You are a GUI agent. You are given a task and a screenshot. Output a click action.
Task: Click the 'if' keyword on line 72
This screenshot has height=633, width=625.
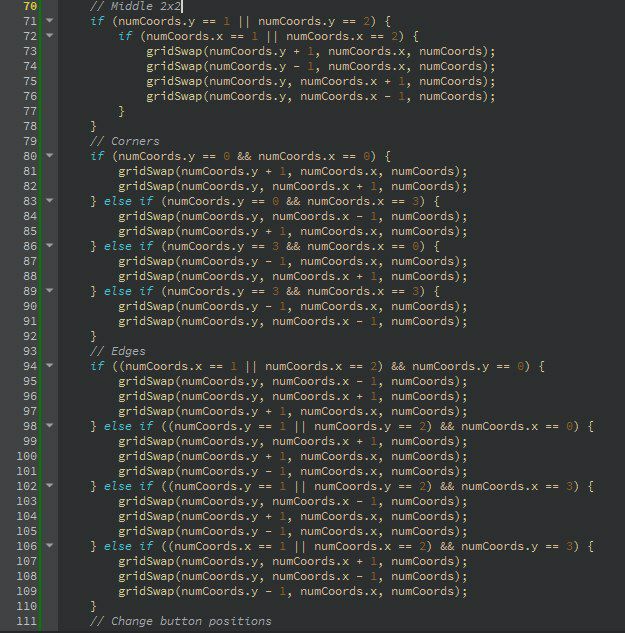125,36
